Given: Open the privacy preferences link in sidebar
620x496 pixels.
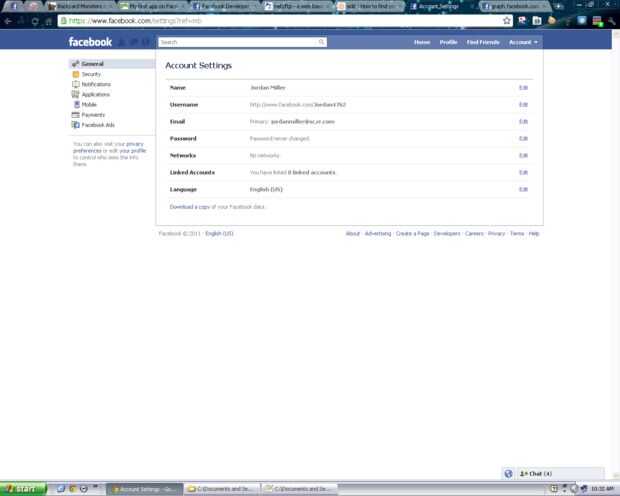Looking at the screenshot, I should click(109, 147).
